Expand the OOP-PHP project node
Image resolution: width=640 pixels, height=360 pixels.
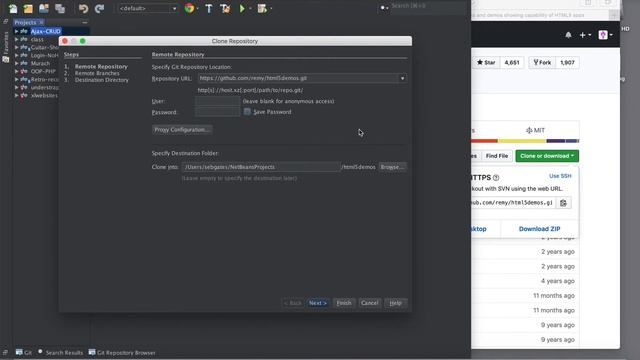click(16, 71)
